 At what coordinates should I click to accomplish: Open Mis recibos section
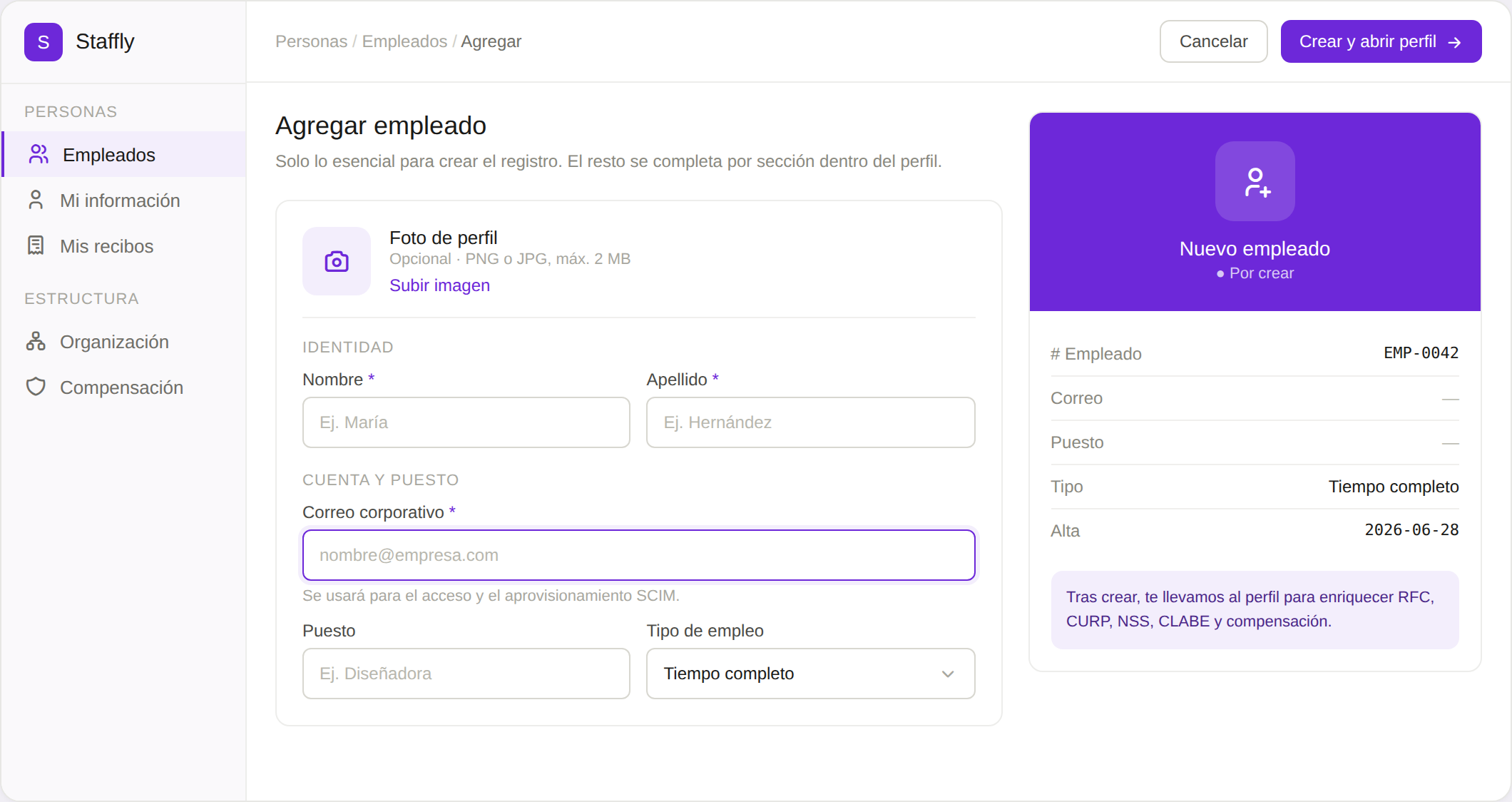124,245
